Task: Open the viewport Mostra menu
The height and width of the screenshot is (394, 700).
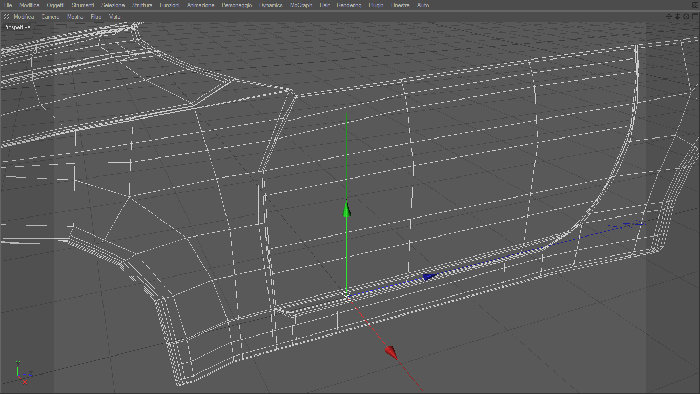Action: 75,17
